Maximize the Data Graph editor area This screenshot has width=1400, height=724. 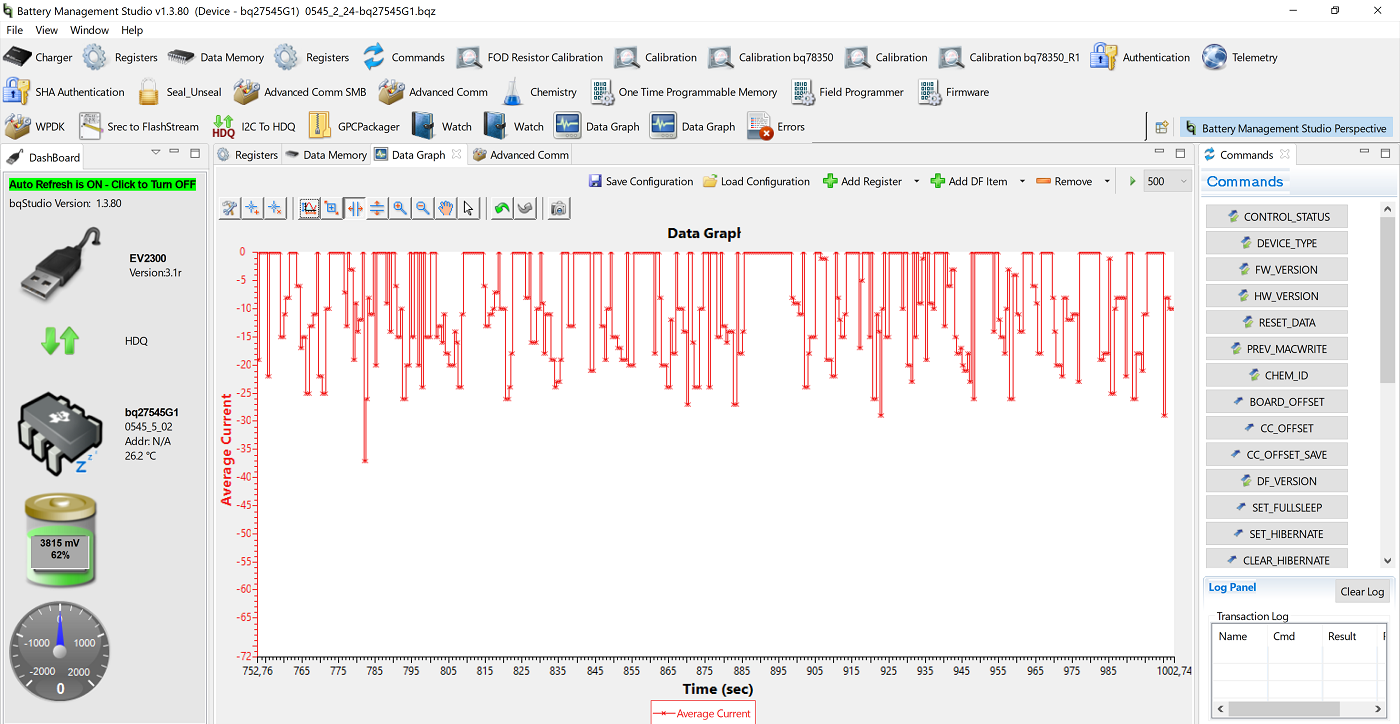[x=1180, y=153]
